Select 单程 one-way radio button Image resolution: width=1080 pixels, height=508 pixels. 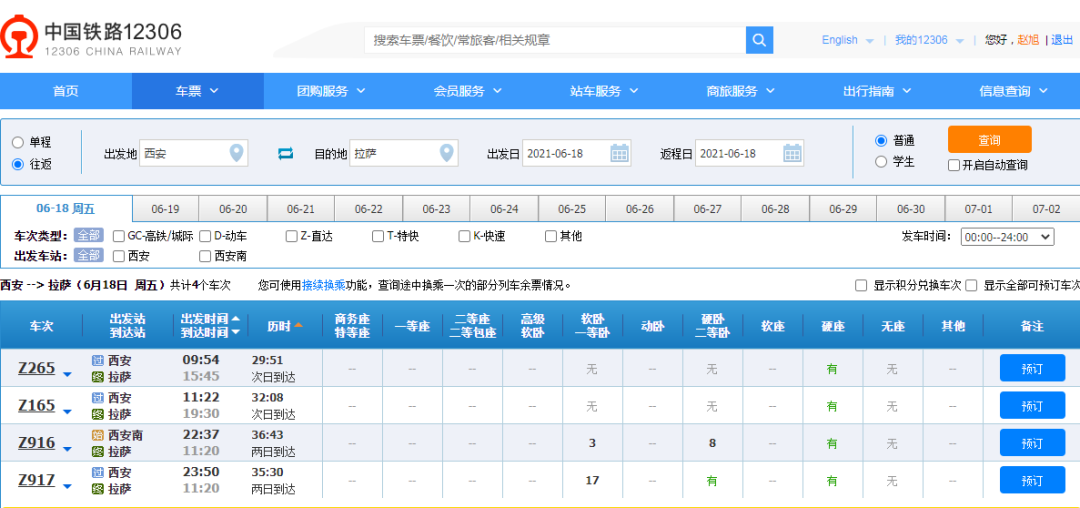(18, 142)
